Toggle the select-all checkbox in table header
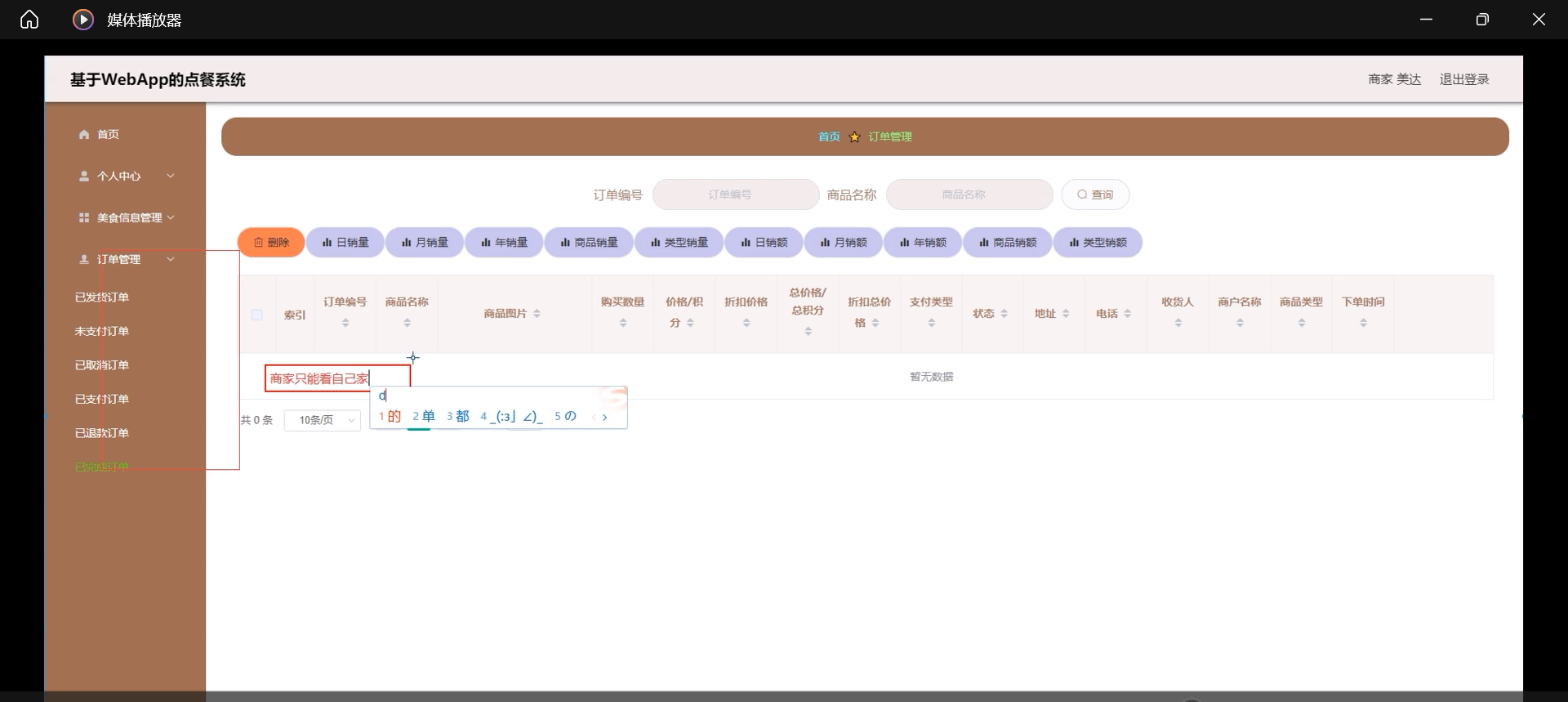 [x=257, y=315]
